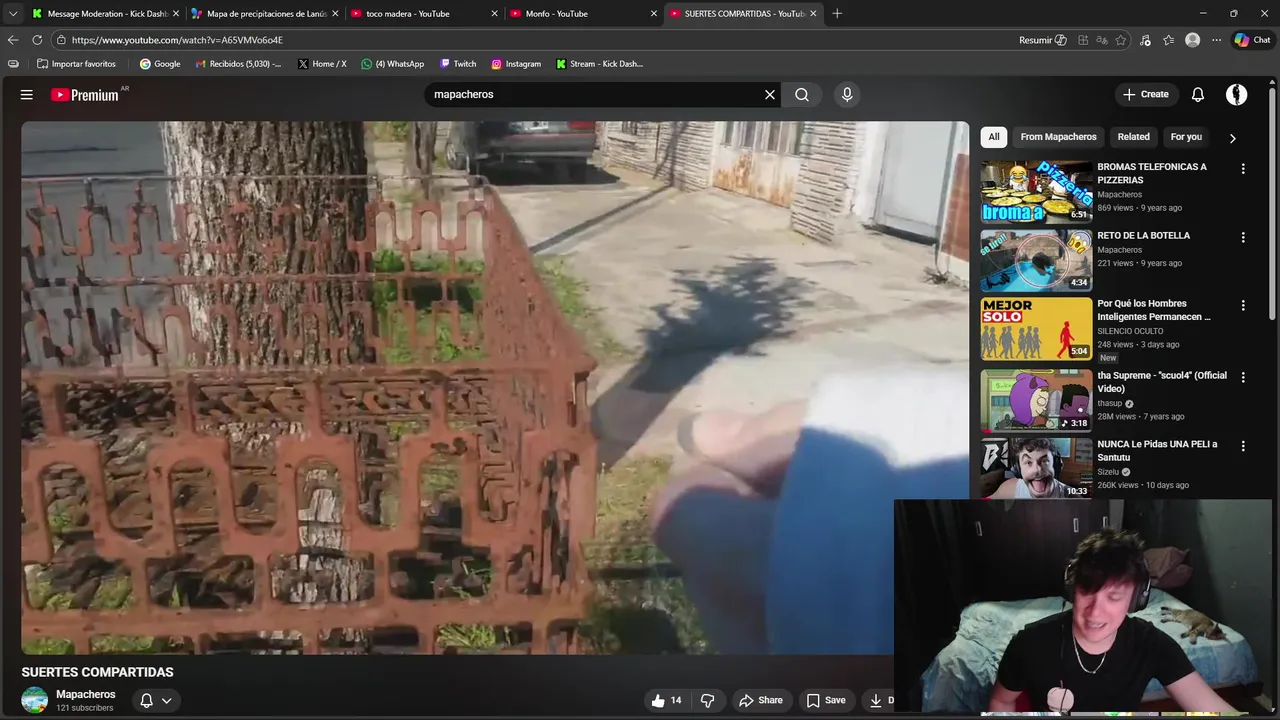Open options for Por Qué los Hombres video
The image size is (1280, 720).
(1243, 305)
